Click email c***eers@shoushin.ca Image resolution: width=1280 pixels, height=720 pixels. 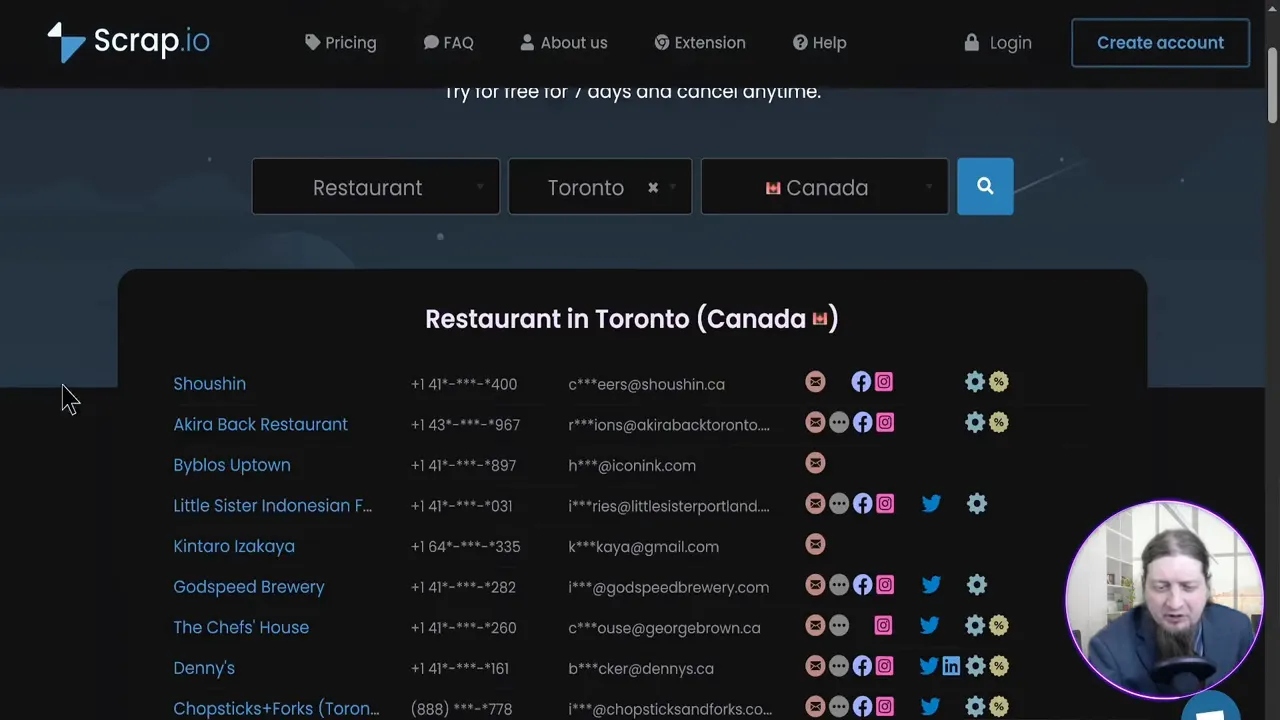pyautogui.click(x=646, y=384)
